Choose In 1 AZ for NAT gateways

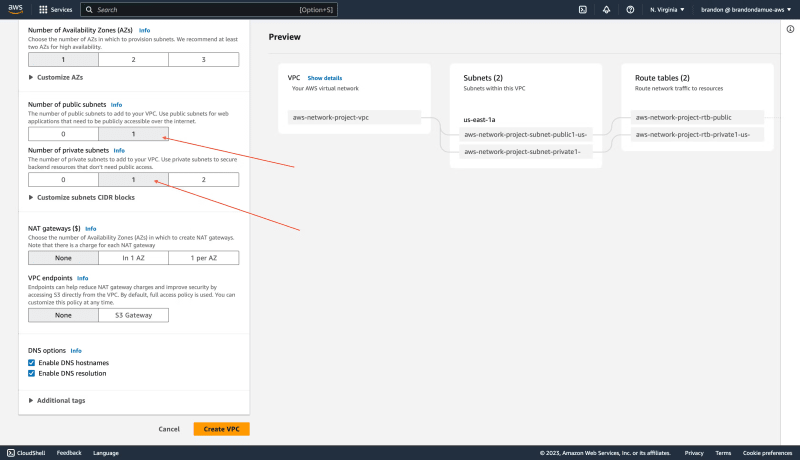click(133, 258)
